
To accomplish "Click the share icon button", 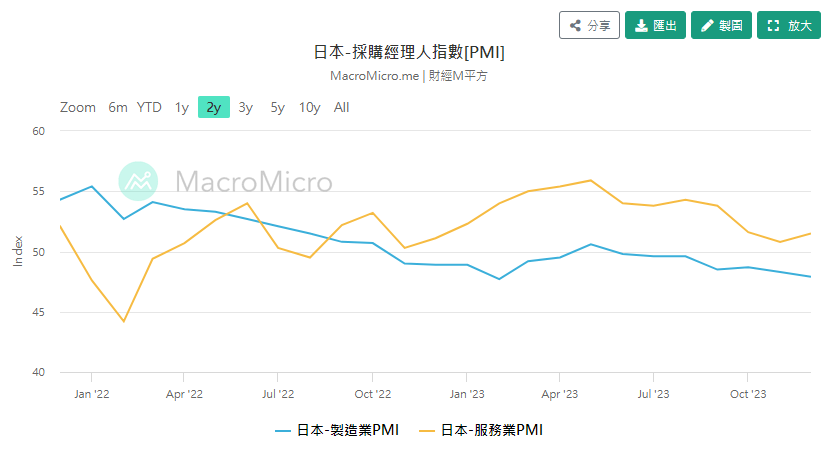I will pos(589,25).
